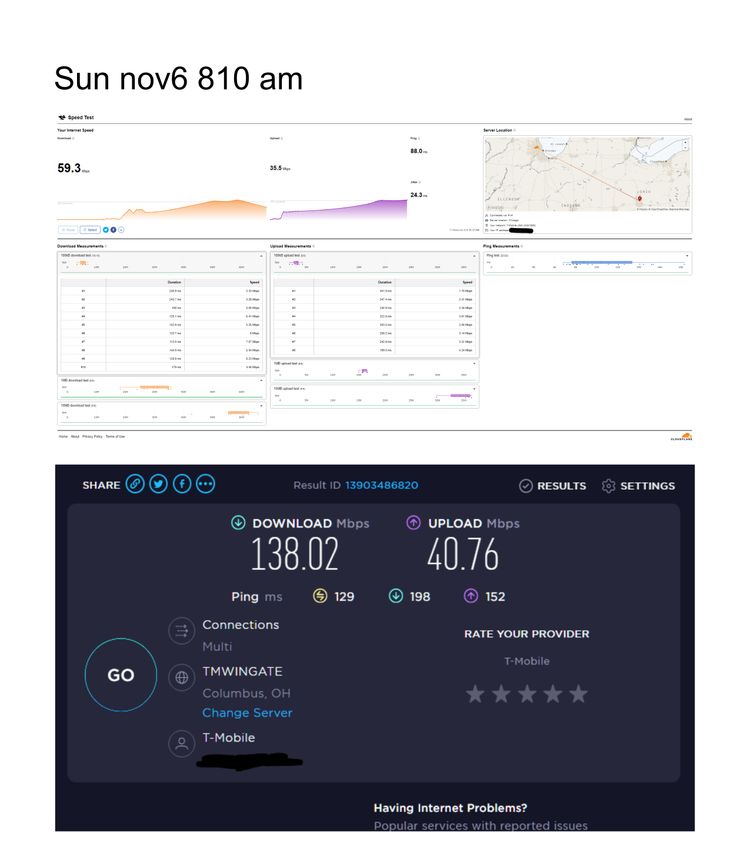Share the Speedtest result on Facebook
Screen dimensions: 750x842
(x=182, y=484)
